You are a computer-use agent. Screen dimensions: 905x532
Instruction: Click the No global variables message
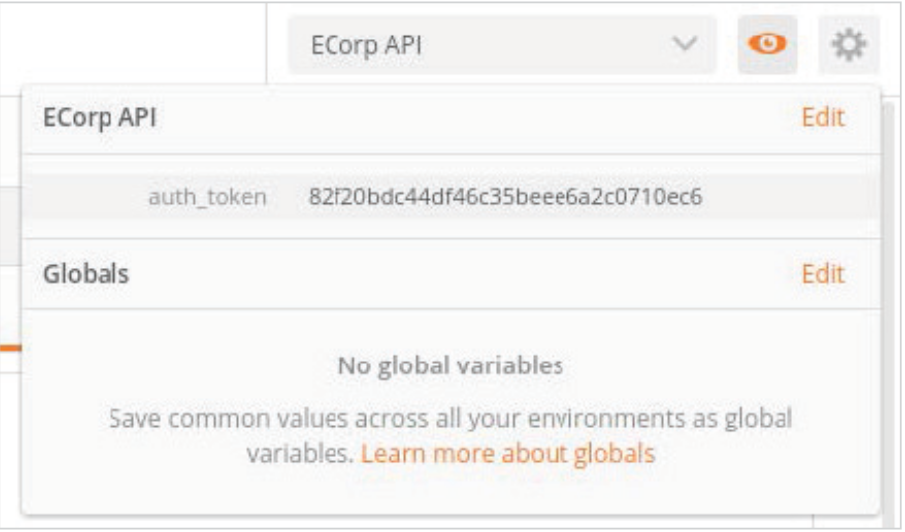[x=450, y=366]
